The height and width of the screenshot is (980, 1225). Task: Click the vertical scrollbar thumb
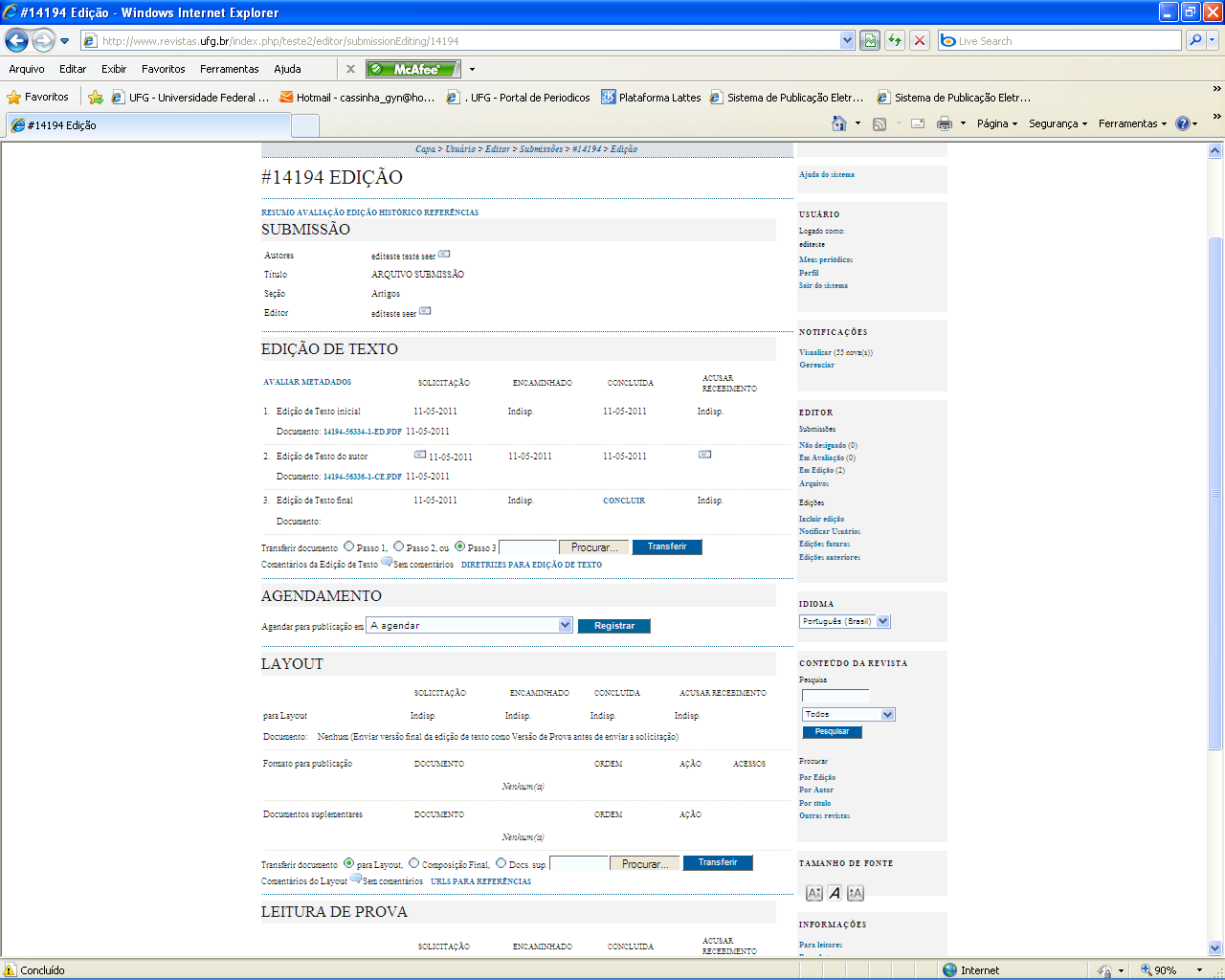coord(1215,493)
